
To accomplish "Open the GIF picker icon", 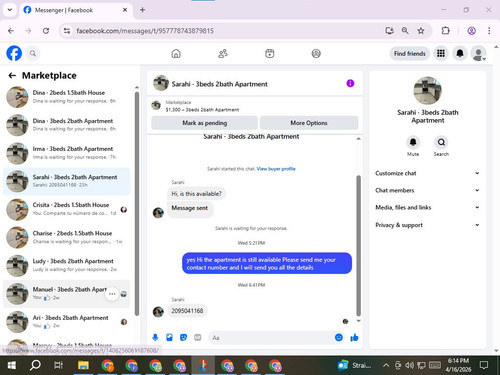I will [198, 338].
